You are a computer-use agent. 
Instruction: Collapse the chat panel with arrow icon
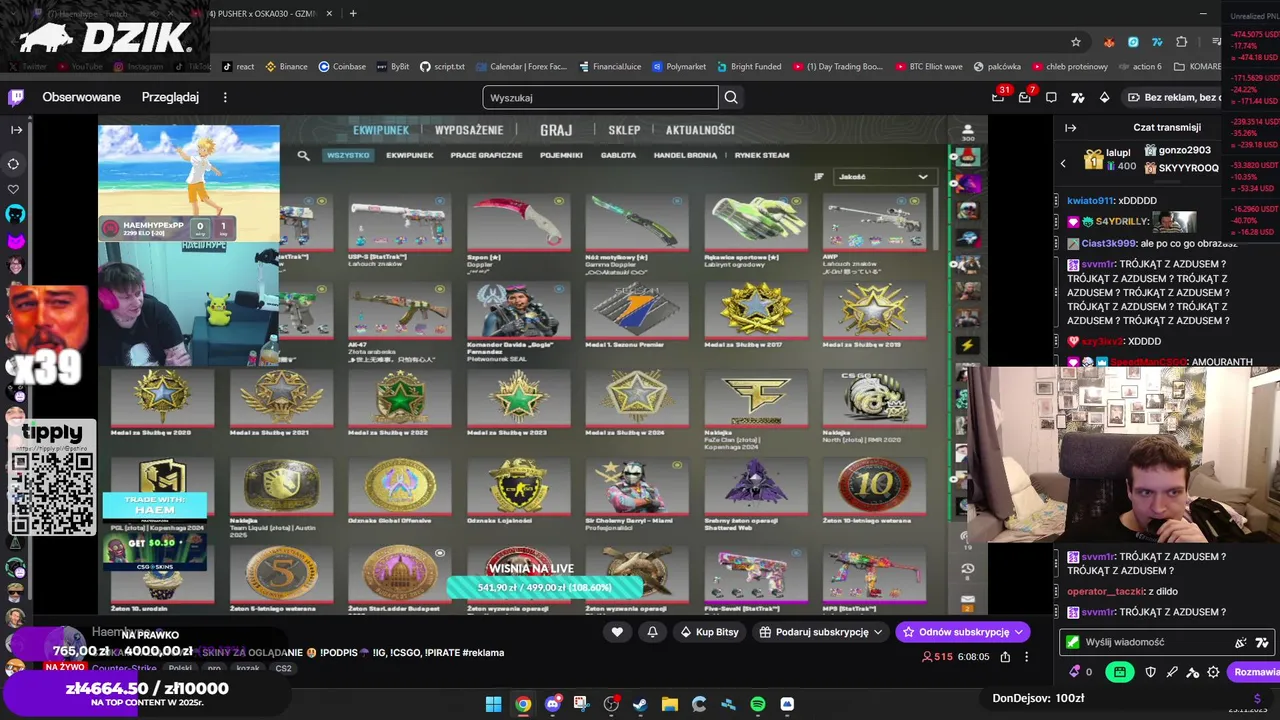coord(1070,128)
